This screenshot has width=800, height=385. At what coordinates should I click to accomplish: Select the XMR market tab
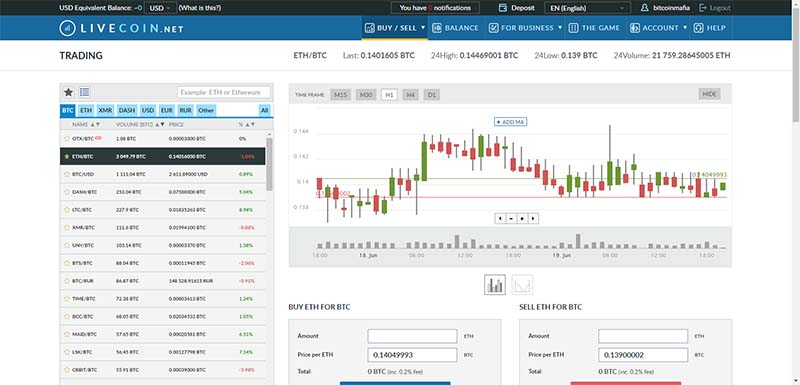pyautogui.click(x=106, y=110)
